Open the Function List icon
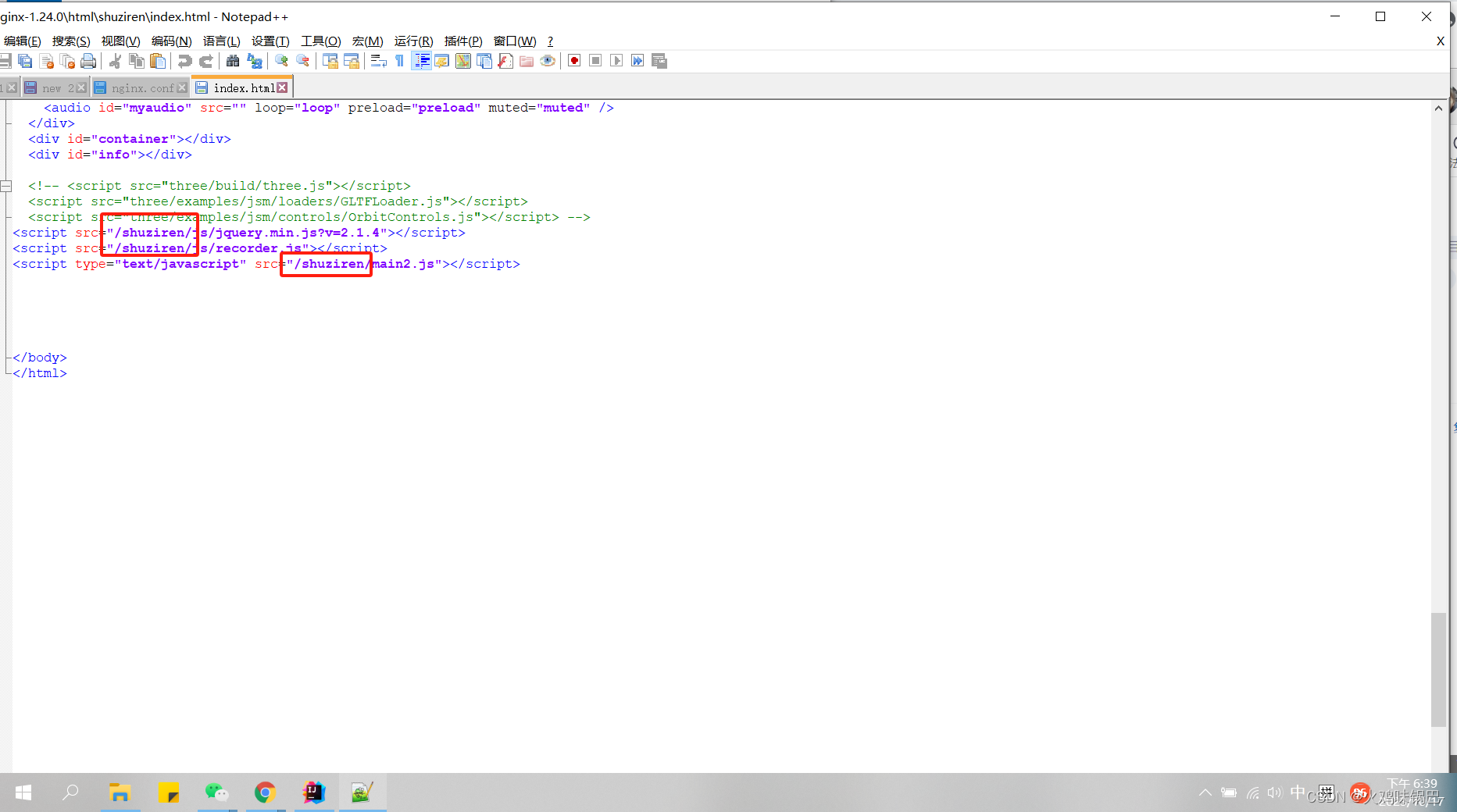Screen dimensions: 1457x812 (x=505, y=61)
